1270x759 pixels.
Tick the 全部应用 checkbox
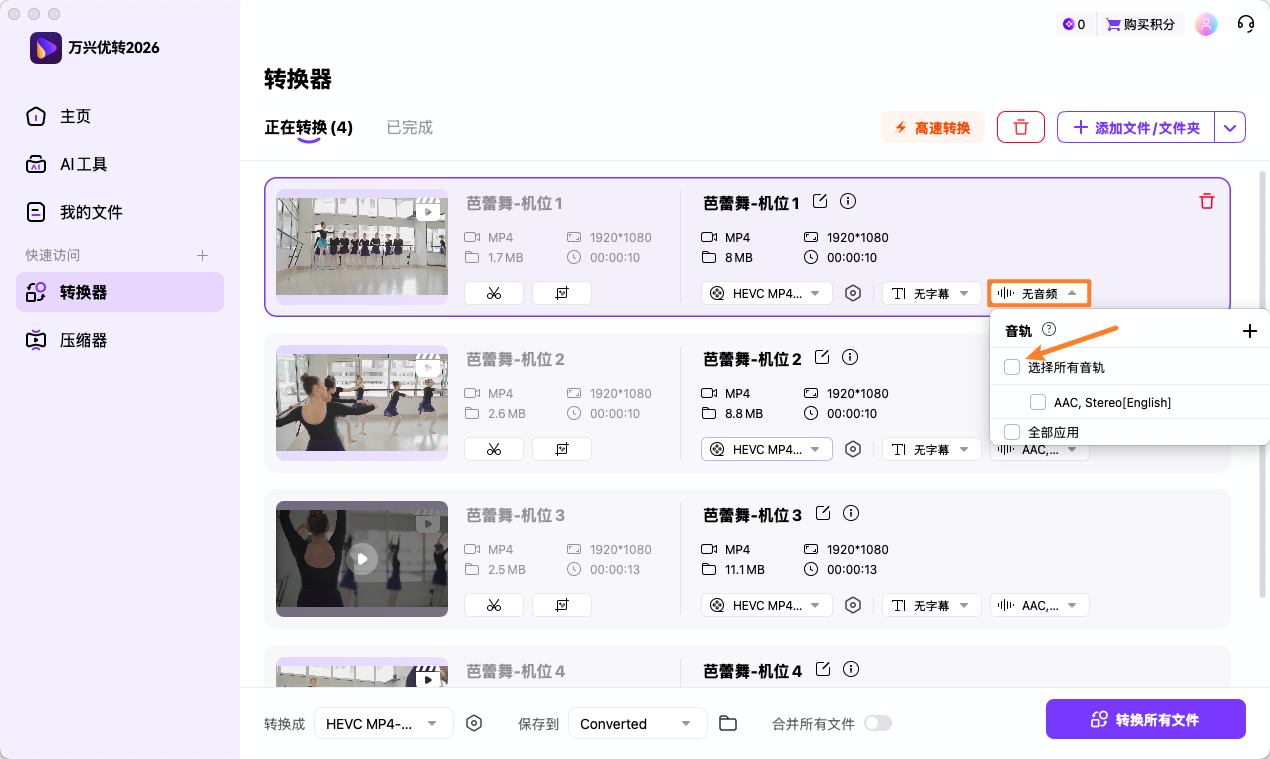(x=1012, y=432)
